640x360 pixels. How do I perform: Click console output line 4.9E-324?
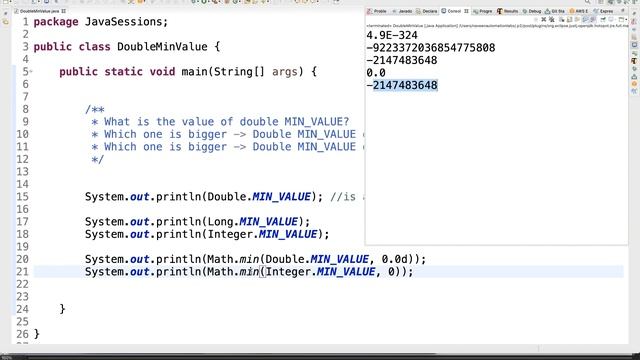392,36
